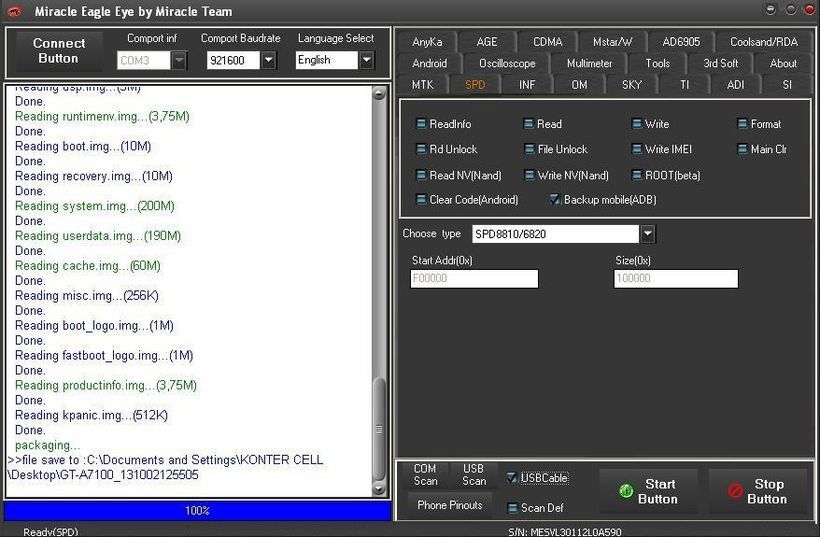
Task: Click the Start Addr input field
Action: (474, 279)
